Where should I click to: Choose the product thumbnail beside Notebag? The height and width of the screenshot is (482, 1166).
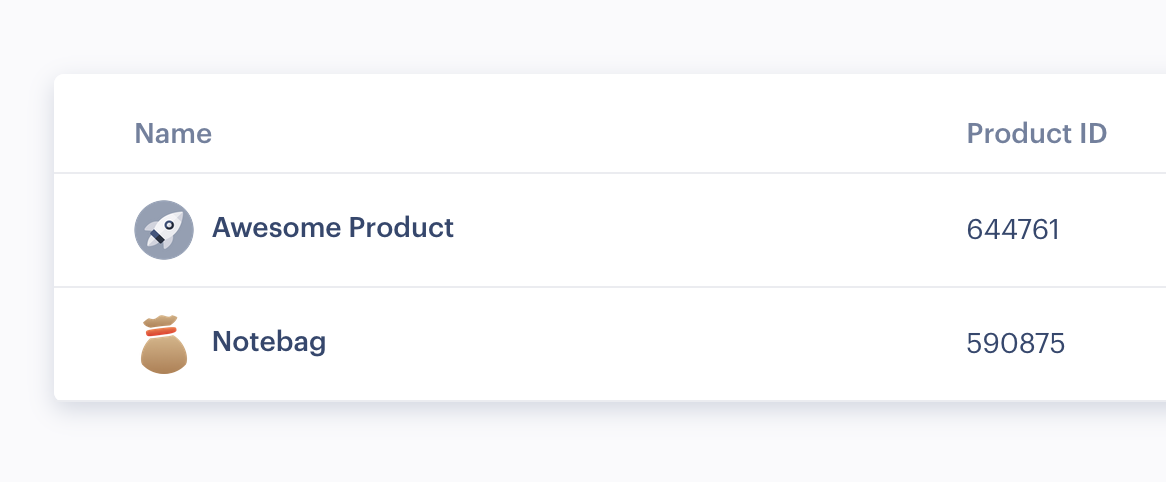click(164, 344)
